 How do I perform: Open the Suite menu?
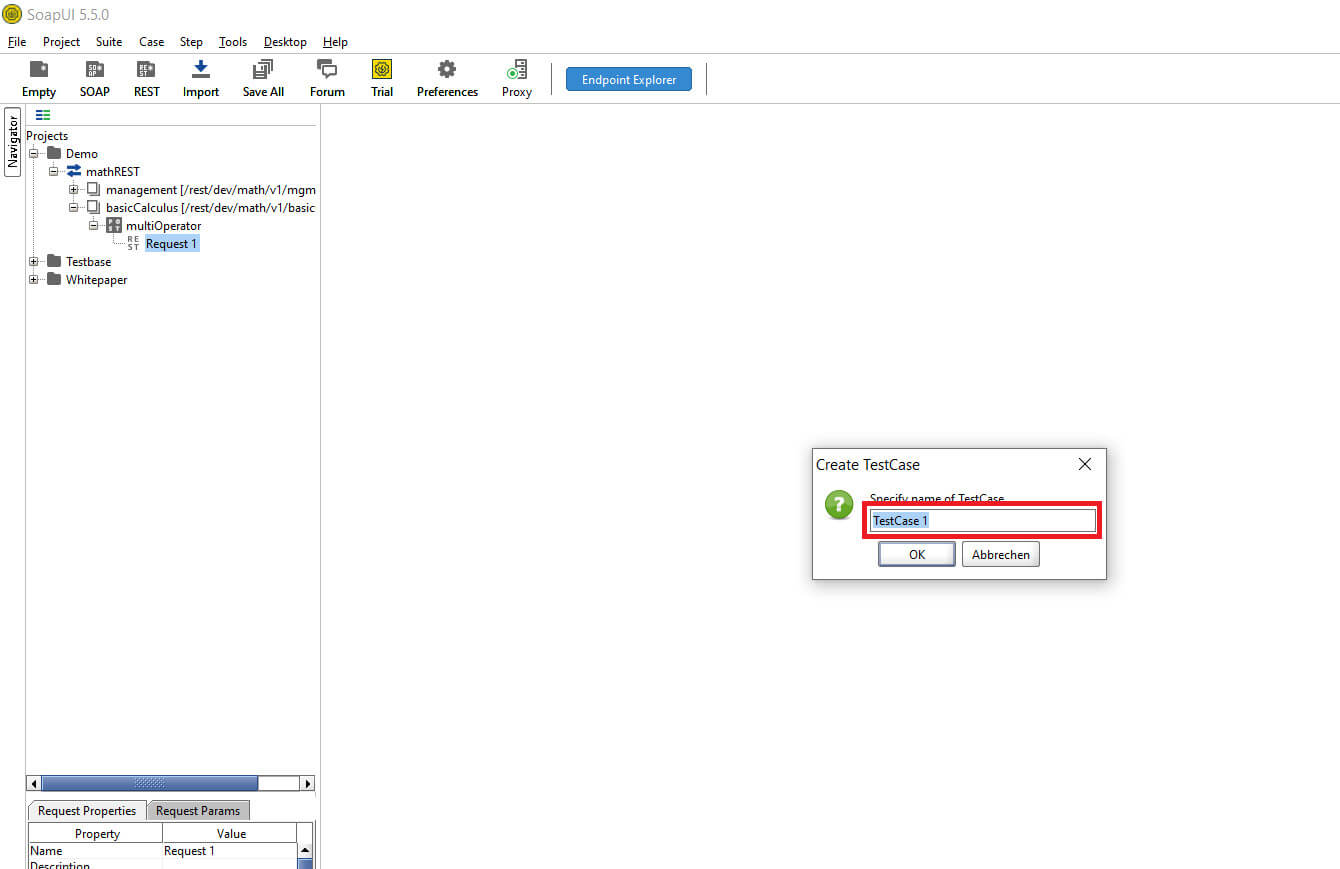tap(109, 42)
